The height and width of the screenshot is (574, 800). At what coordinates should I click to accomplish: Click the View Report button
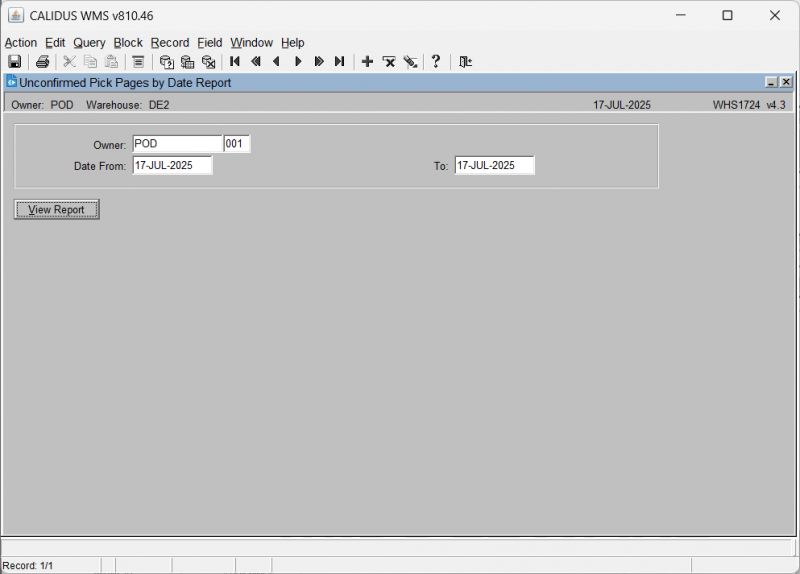click(x=57, y=210)
